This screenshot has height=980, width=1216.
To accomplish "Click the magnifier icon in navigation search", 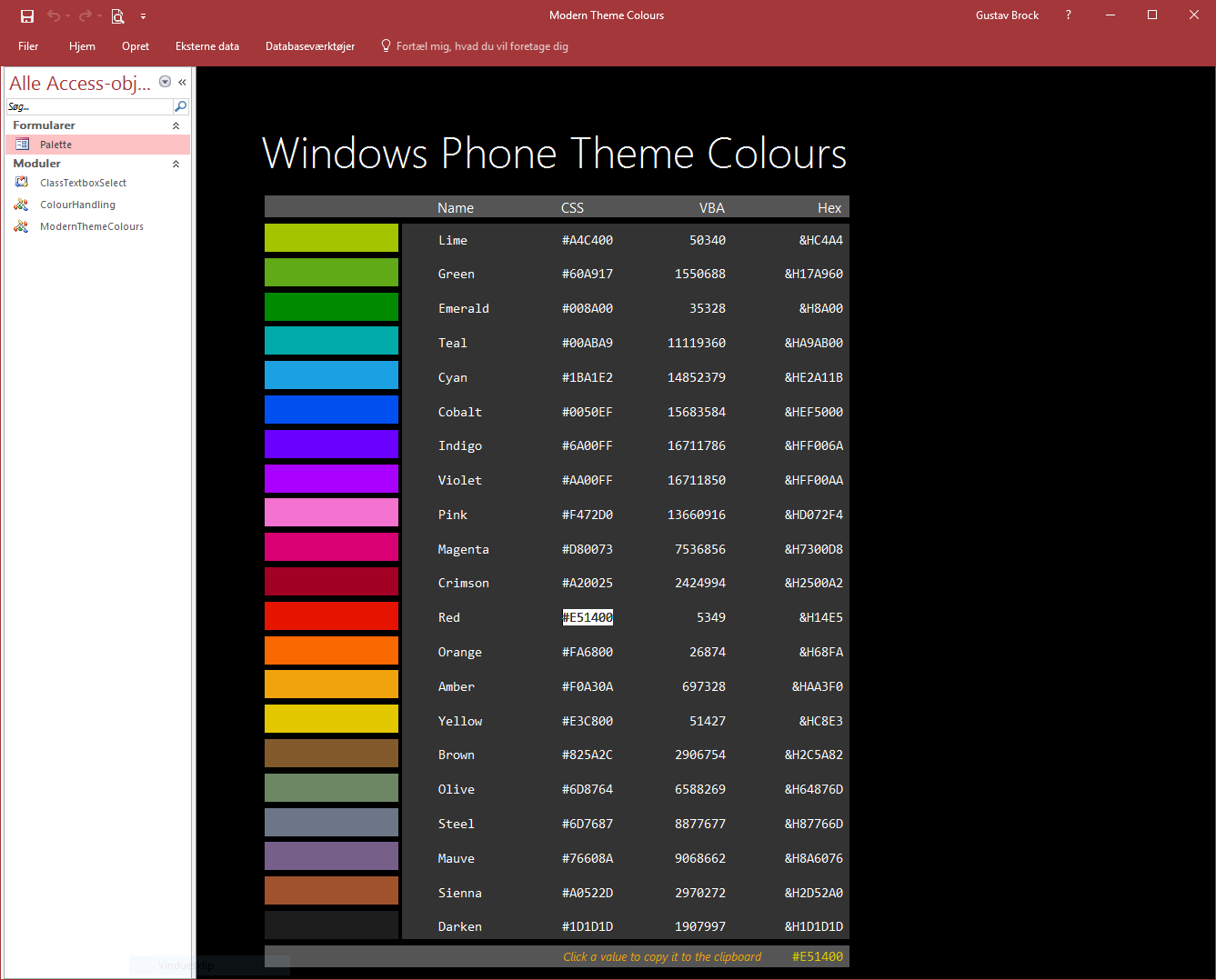I will [x=180, y=106].
